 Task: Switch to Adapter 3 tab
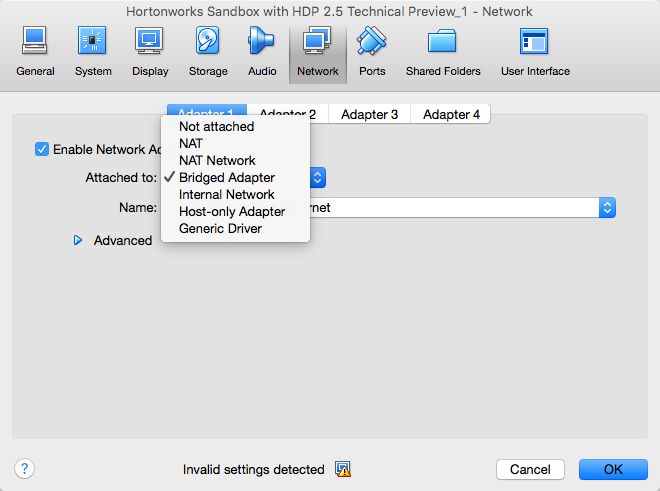click(369, 114)
